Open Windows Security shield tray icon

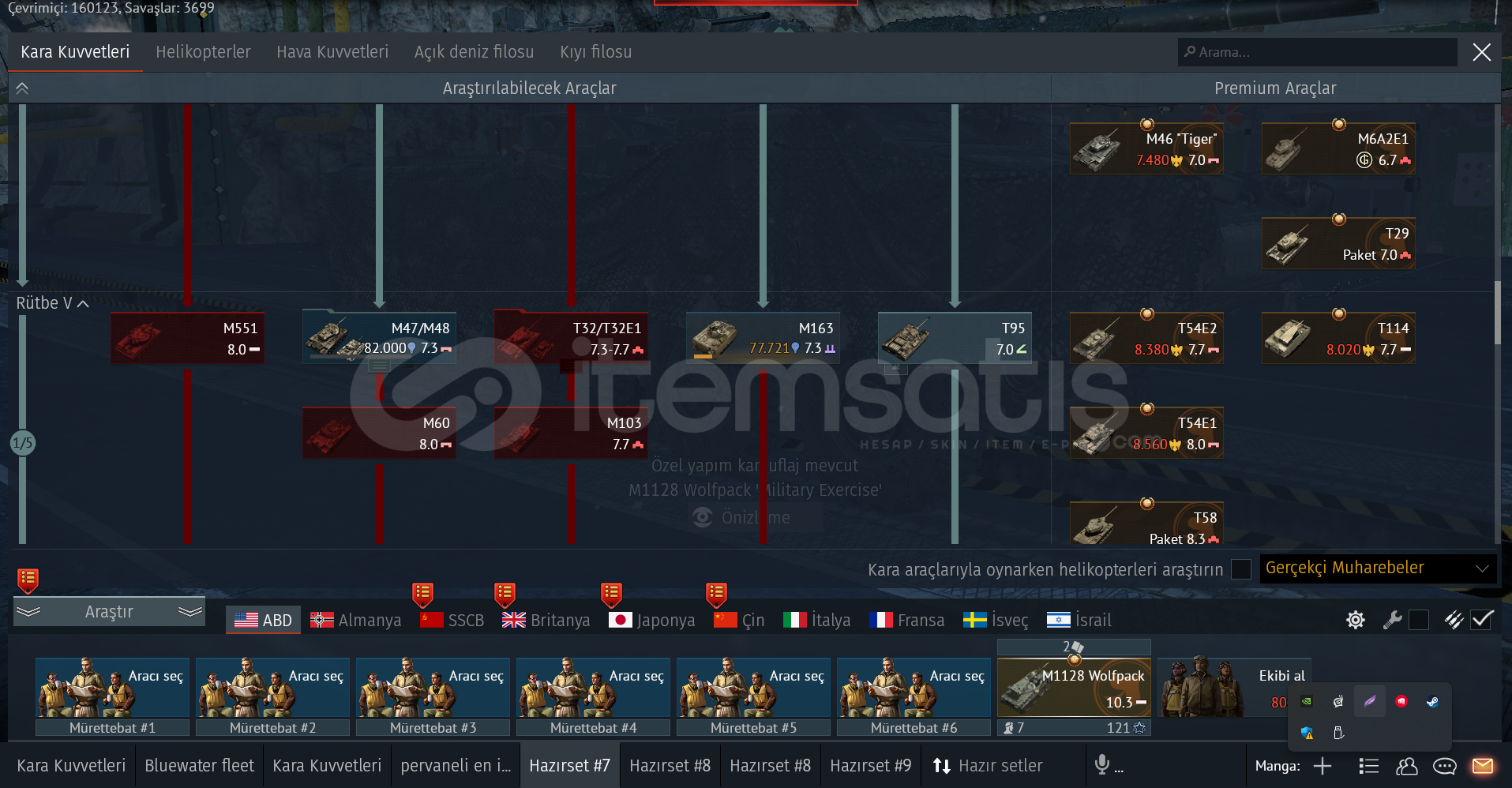1307,733
